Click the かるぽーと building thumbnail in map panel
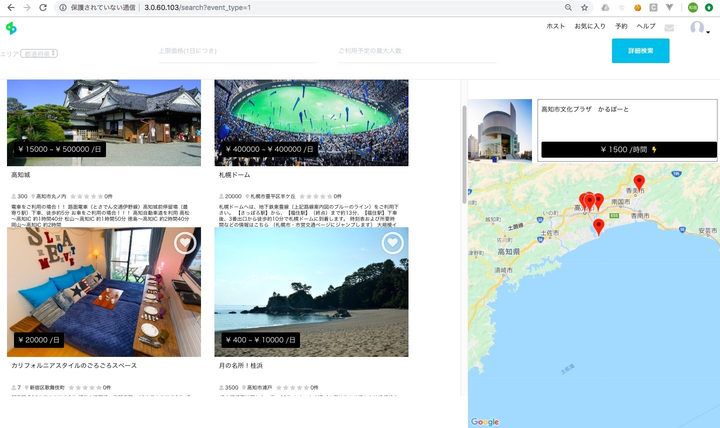The height and width of the screenshot is (428, 720). (500, 130)
